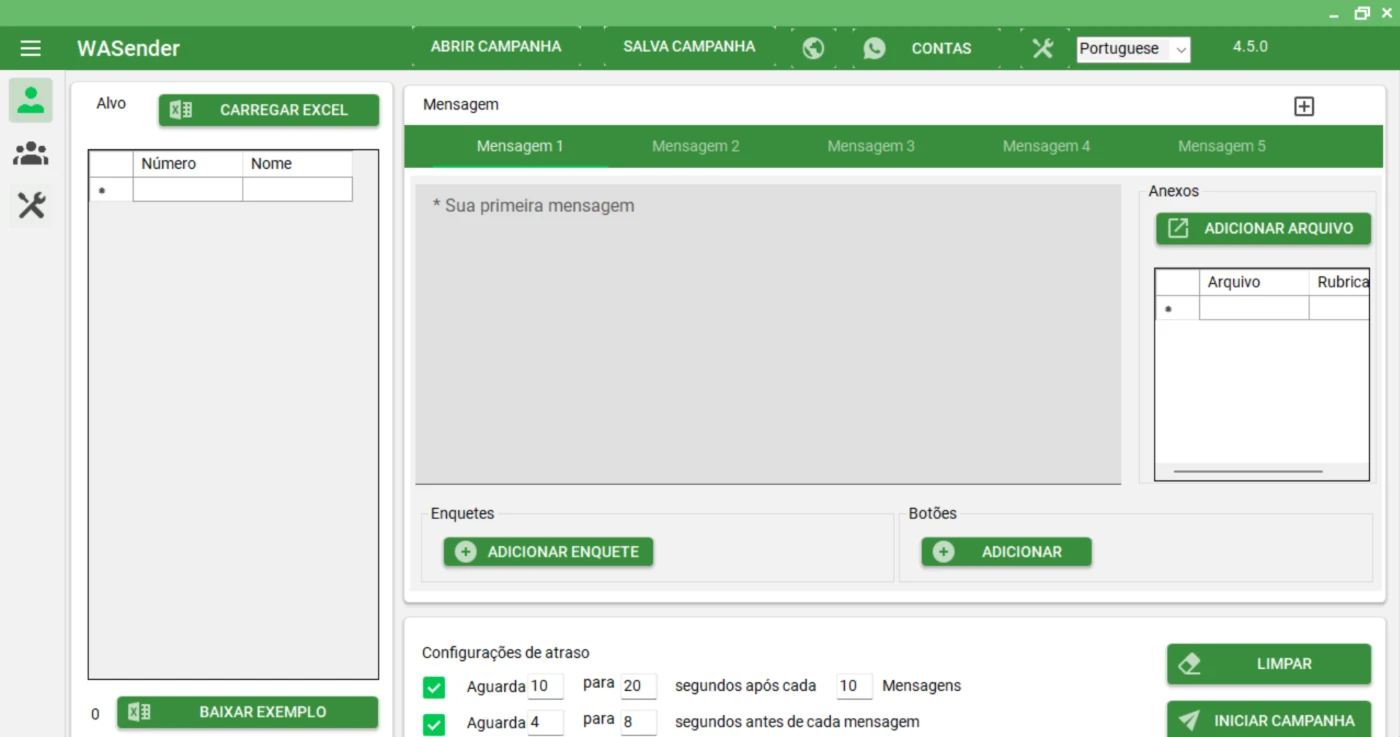Click the ADICIONAR ENQUETE button
The height and width of the screenshot is (737, 1400).
tap(548, 552)
